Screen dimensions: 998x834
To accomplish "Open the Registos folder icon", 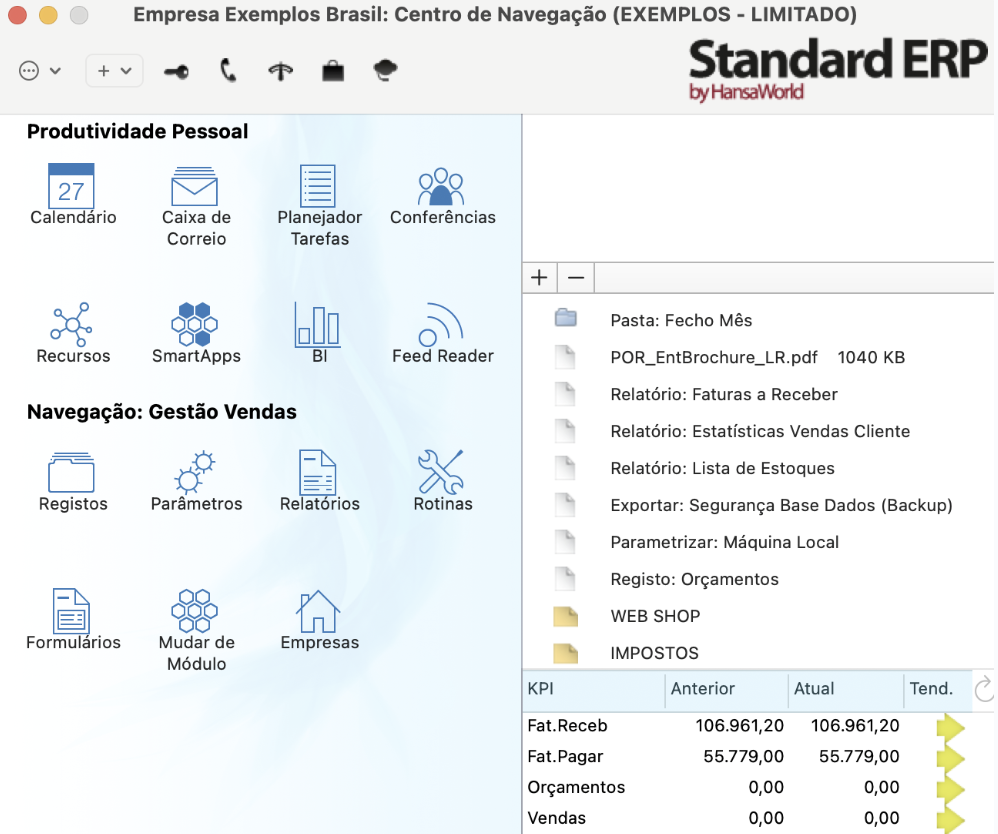I will 72,472.
